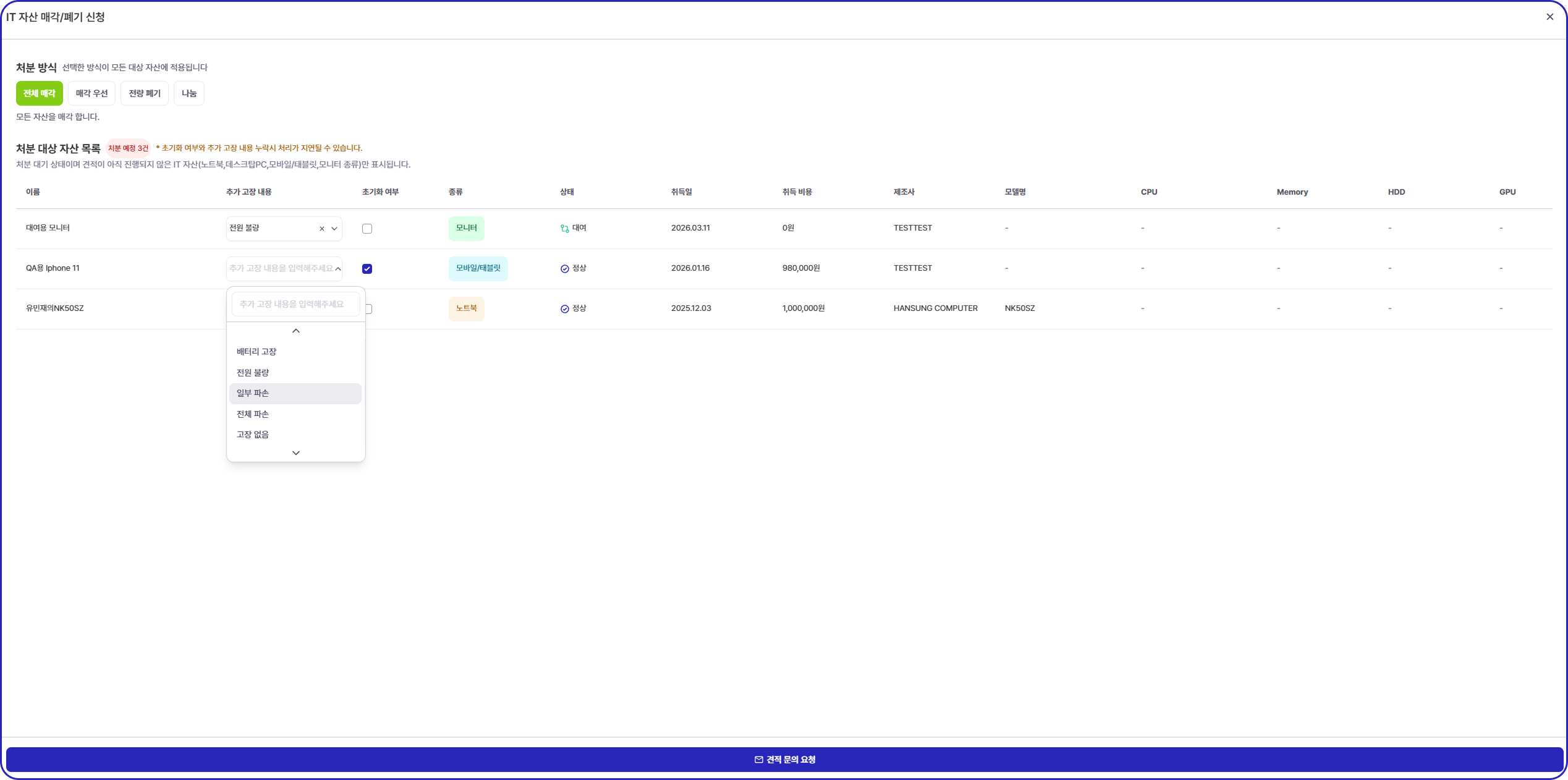Viewport: 1568px width, 780px height.
Task: Select the 전량 폐기 method
Action: coord(144,93)
